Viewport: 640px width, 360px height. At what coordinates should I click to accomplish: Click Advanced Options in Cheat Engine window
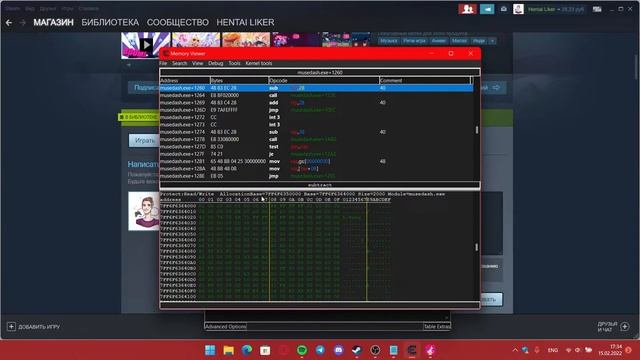(226, 327)
